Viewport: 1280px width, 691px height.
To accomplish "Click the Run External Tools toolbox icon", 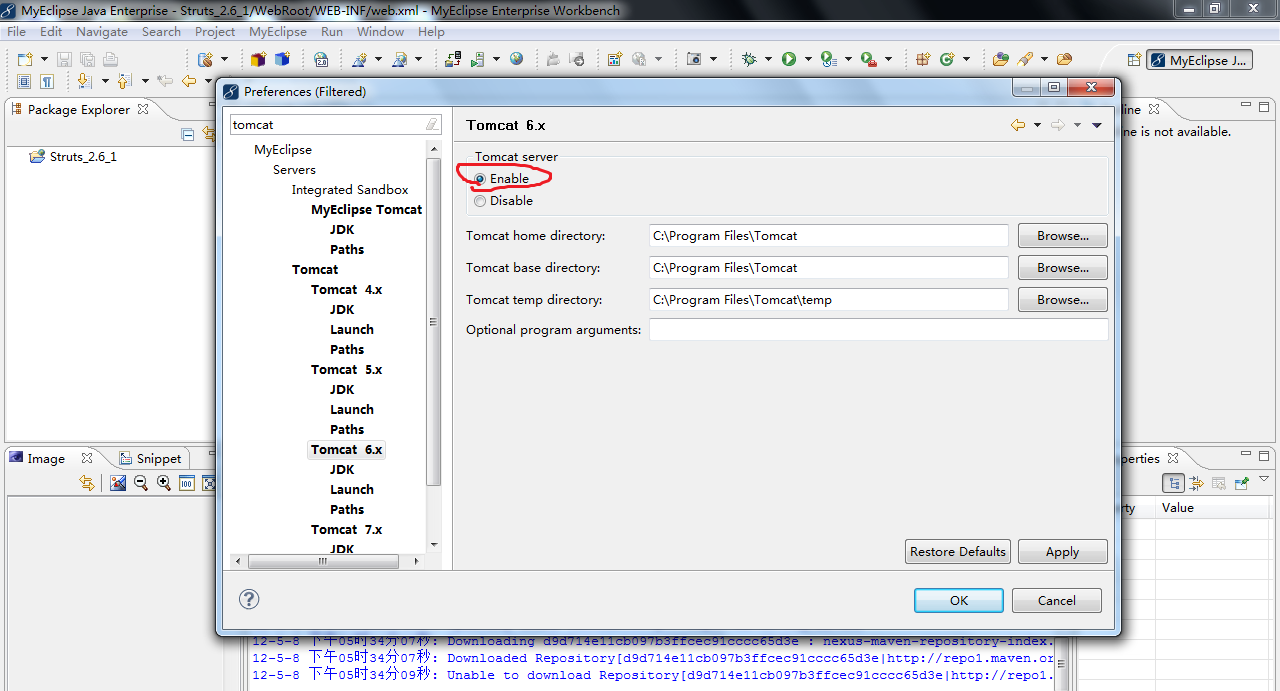I will click(x=869, y=59).
